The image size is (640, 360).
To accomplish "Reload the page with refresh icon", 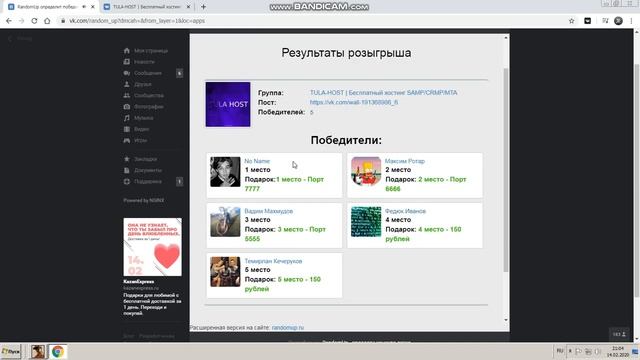I will (x=34, y=21).
